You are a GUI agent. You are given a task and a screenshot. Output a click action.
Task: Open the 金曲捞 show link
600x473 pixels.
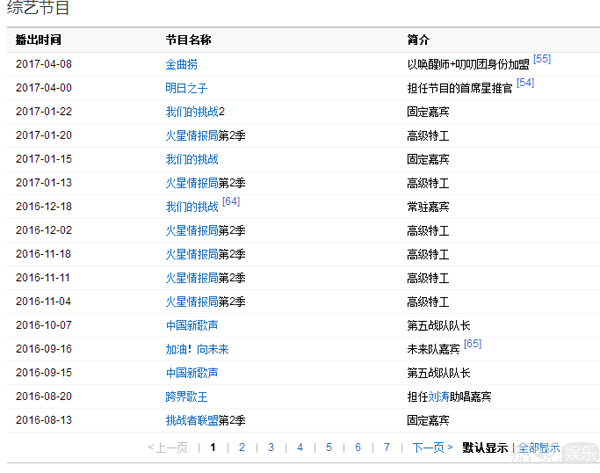181,64
